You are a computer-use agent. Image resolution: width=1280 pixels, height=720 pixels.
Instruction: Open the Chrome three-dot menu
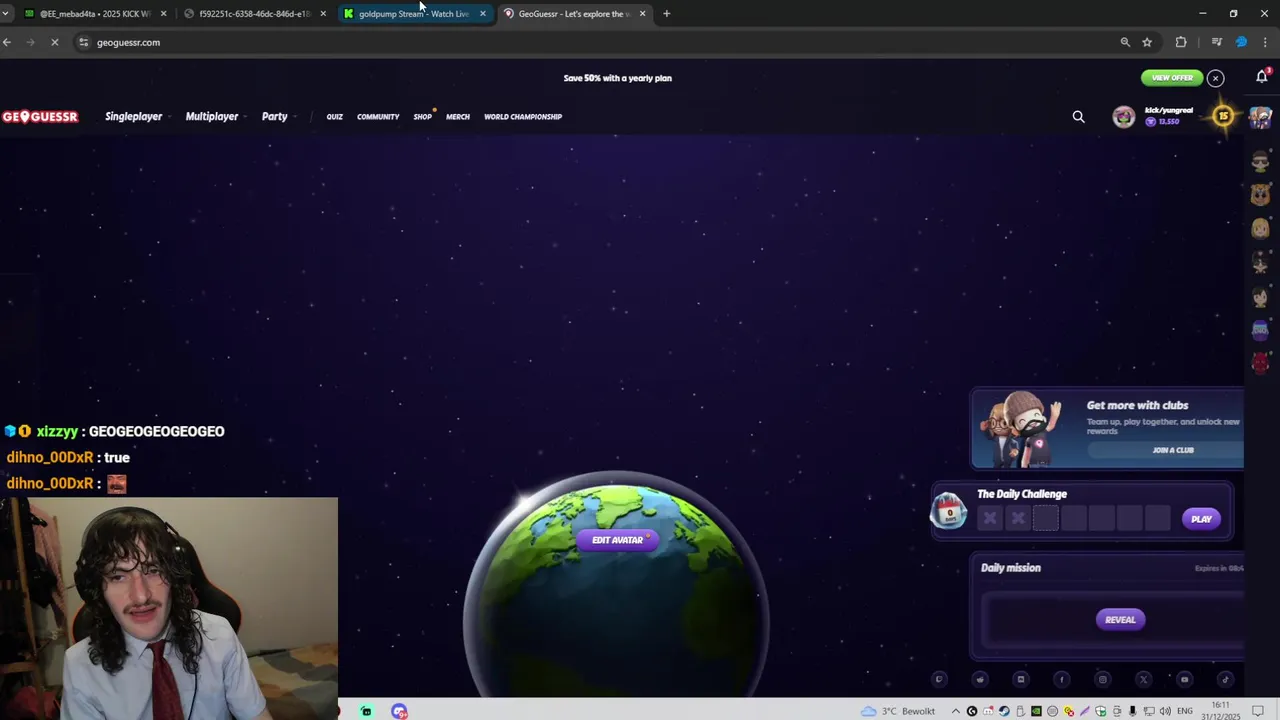pos(1266,42)
